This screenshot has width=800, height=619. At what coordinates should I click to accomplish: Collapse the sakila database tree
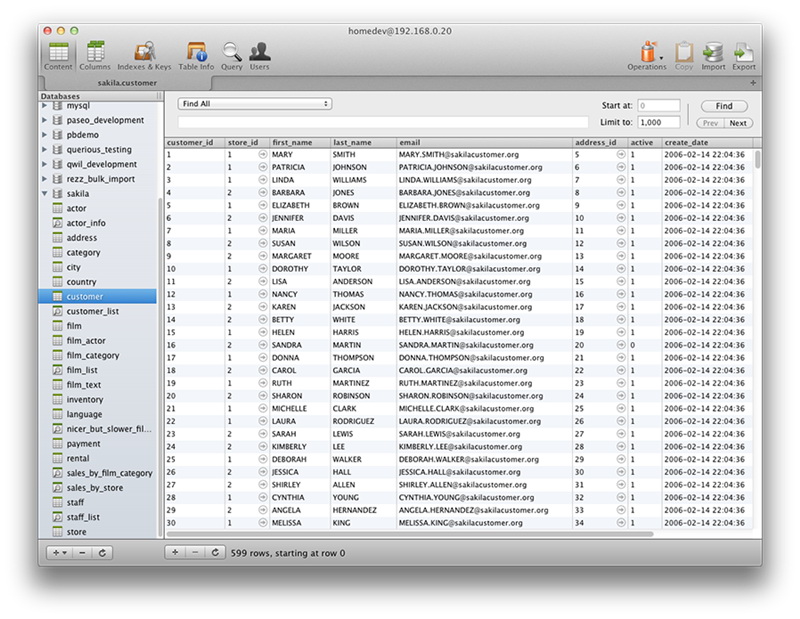[x=44, y=193]
